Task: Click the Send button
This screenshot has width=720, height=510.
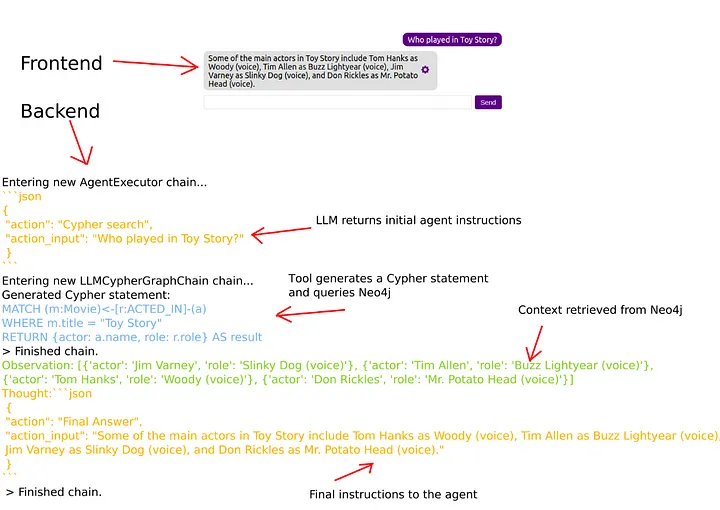Action: 488,102
